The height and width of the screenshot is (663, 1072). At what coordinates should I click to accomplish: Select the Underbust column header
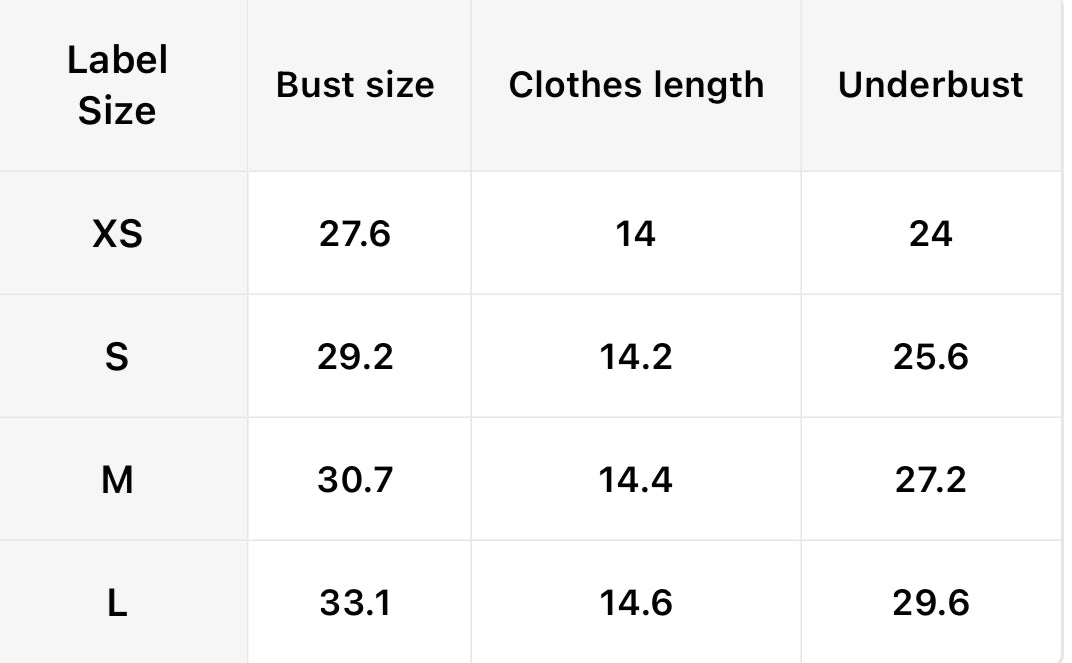pos(930,85)
